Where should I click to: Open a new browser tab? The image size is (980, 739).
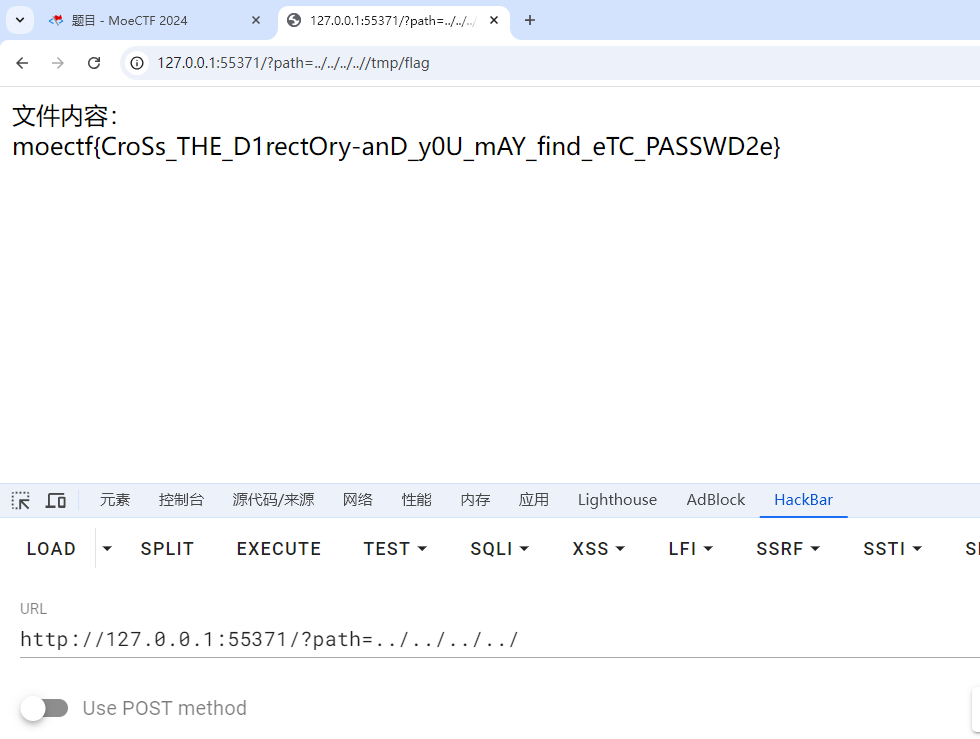[x=530, y=20]
